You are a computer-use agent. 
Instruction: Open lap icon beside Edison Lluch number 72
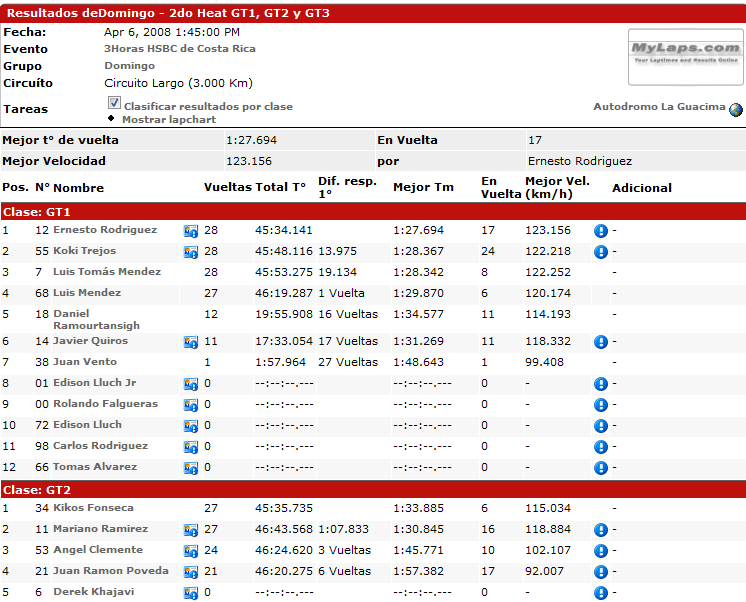click(x=191, y=426)
